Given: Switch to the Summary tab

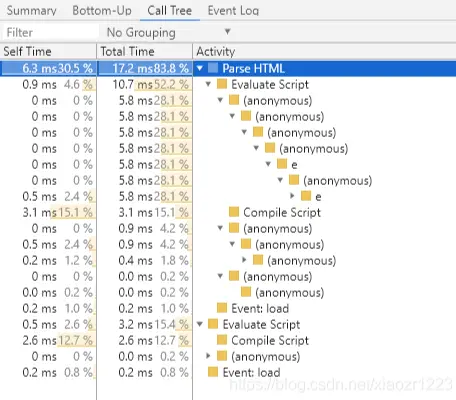Looking at the screenshot, I should click(32, 11).
